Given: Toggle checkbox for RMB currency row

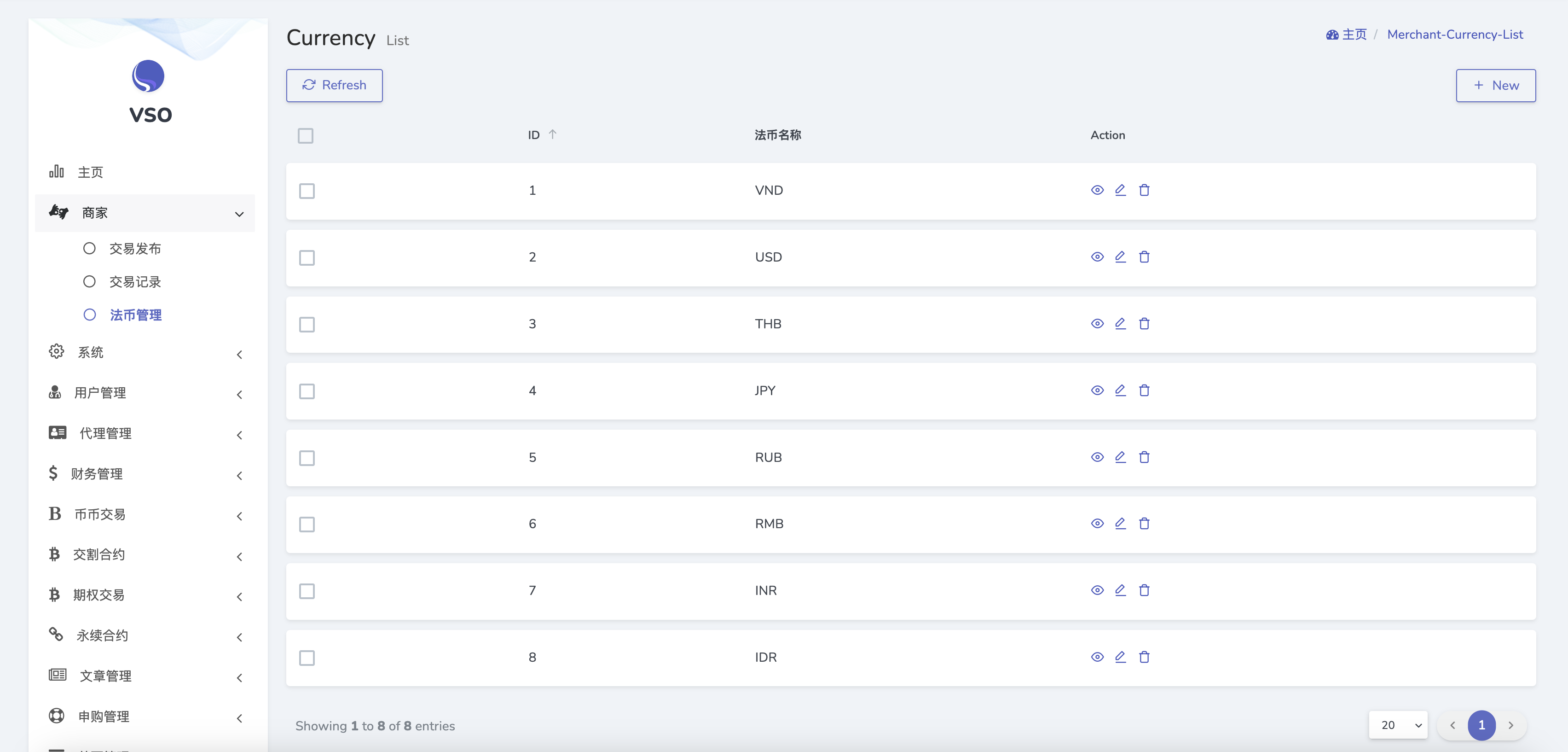Looking at the screenshot, I should 307,522.
